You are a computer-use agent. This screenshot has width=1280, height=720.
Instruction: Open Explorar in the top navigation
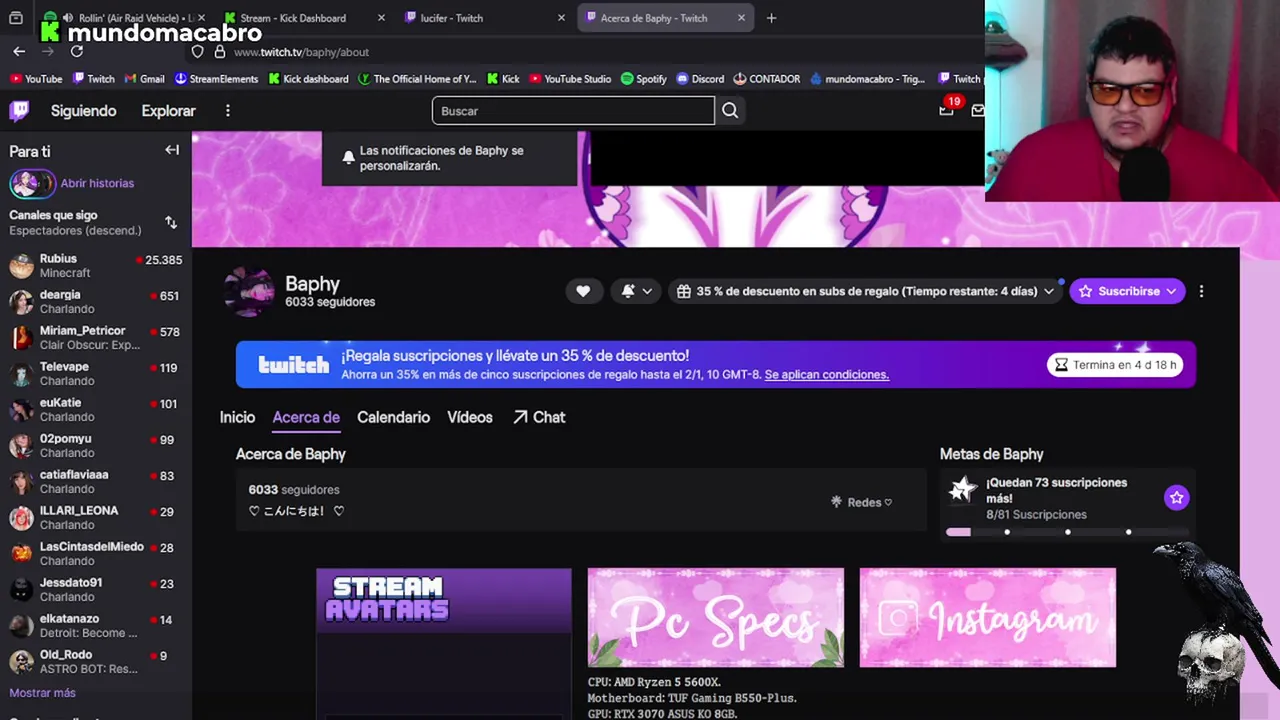tap(168, 111)
